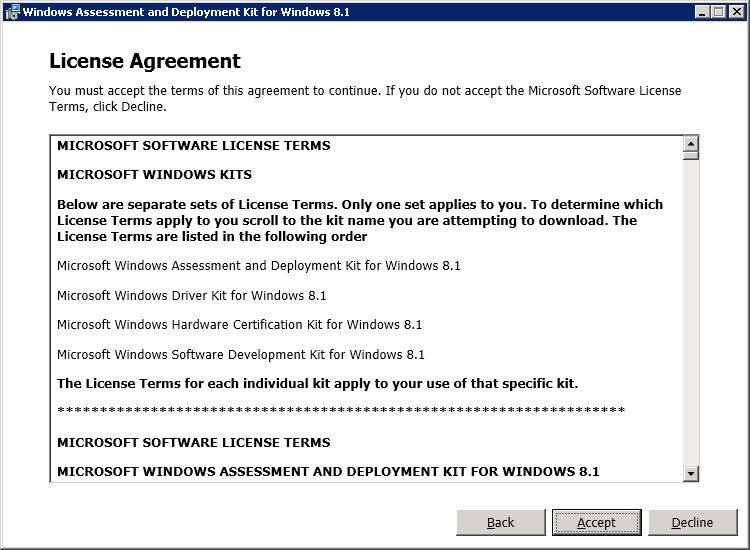Screen dimensions: 750x550
Task: Click the Software Development Kit line
Action: 240,355
